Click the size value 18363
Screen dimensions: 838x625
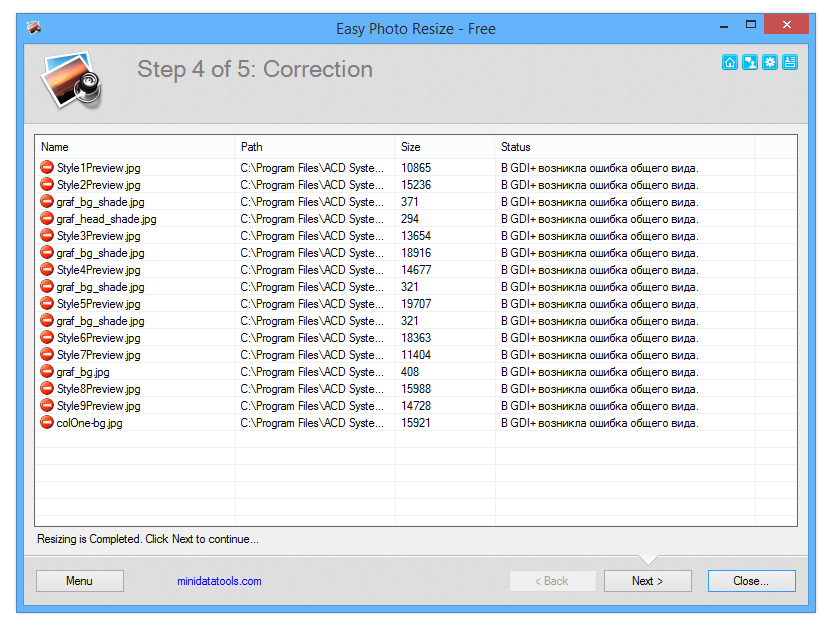pos(416,338)
